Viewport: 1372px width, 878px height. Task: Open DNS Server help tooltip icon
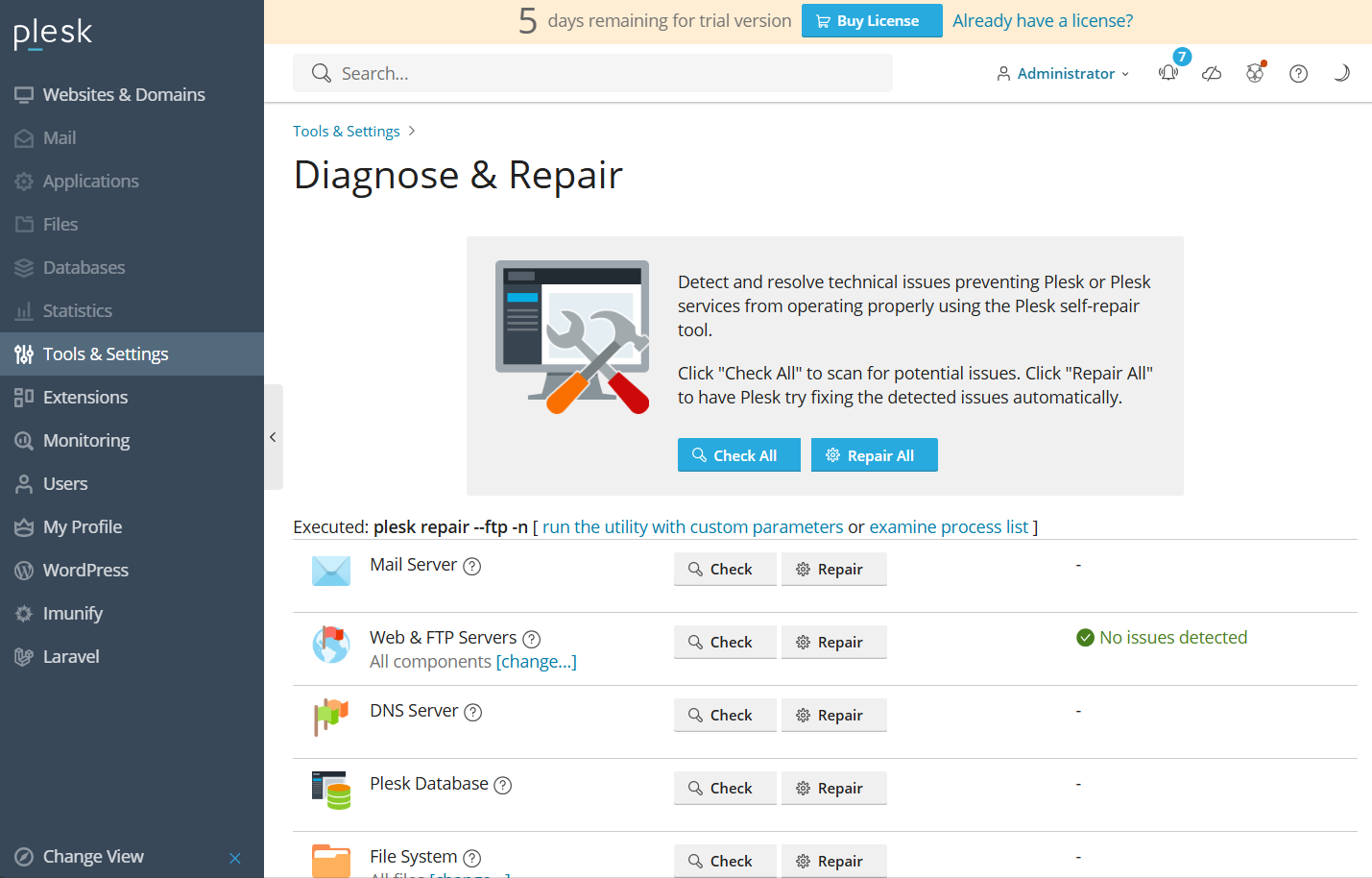tap(473, 712)
